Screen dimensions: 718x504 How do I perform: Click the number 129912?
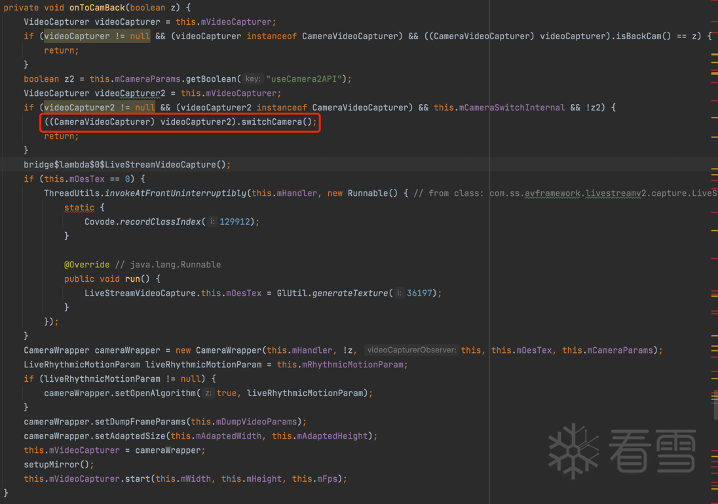234,222
